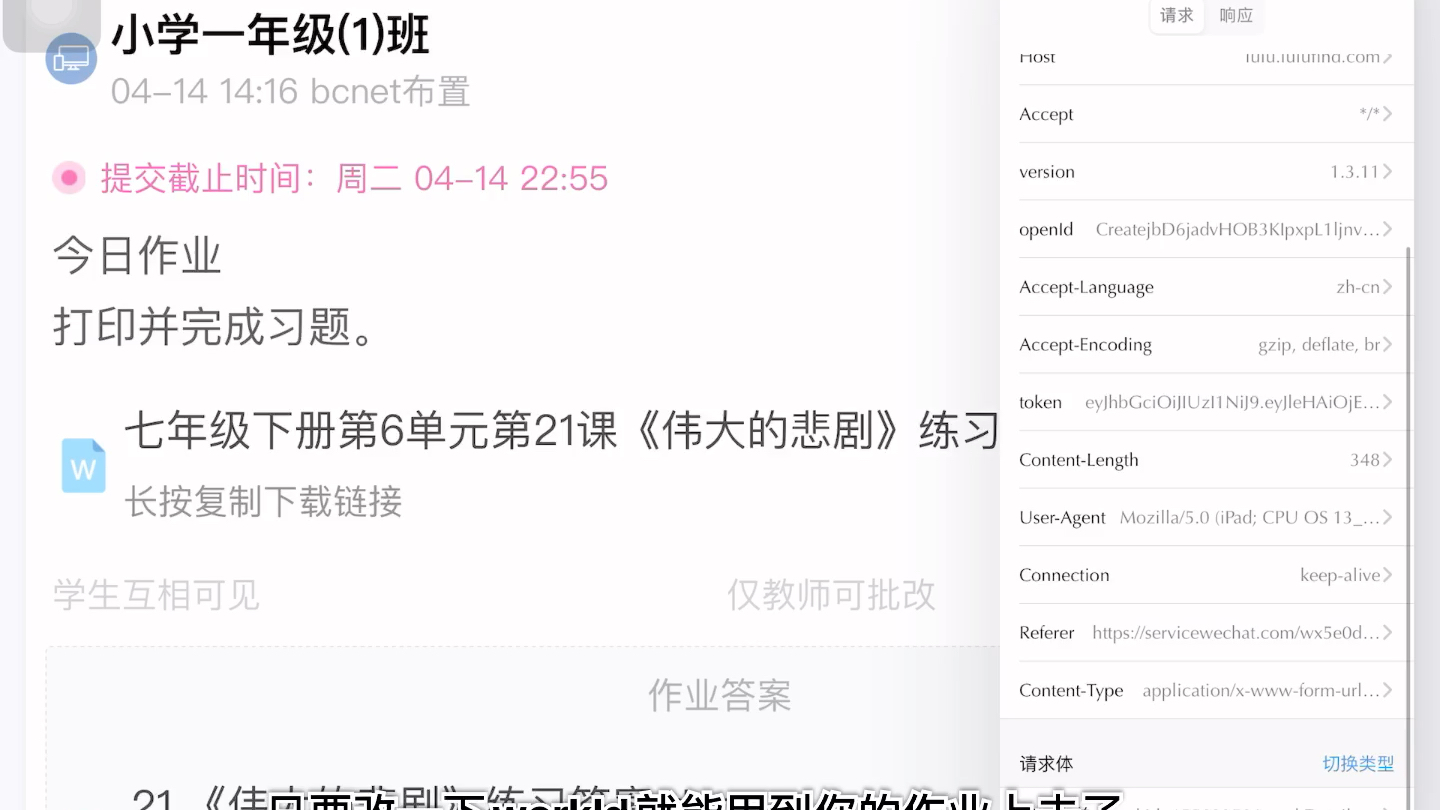Click the 仅教师可批改 label
Image resolution: width=1440 pixels, height=810 pixels.
pos(831,595)
